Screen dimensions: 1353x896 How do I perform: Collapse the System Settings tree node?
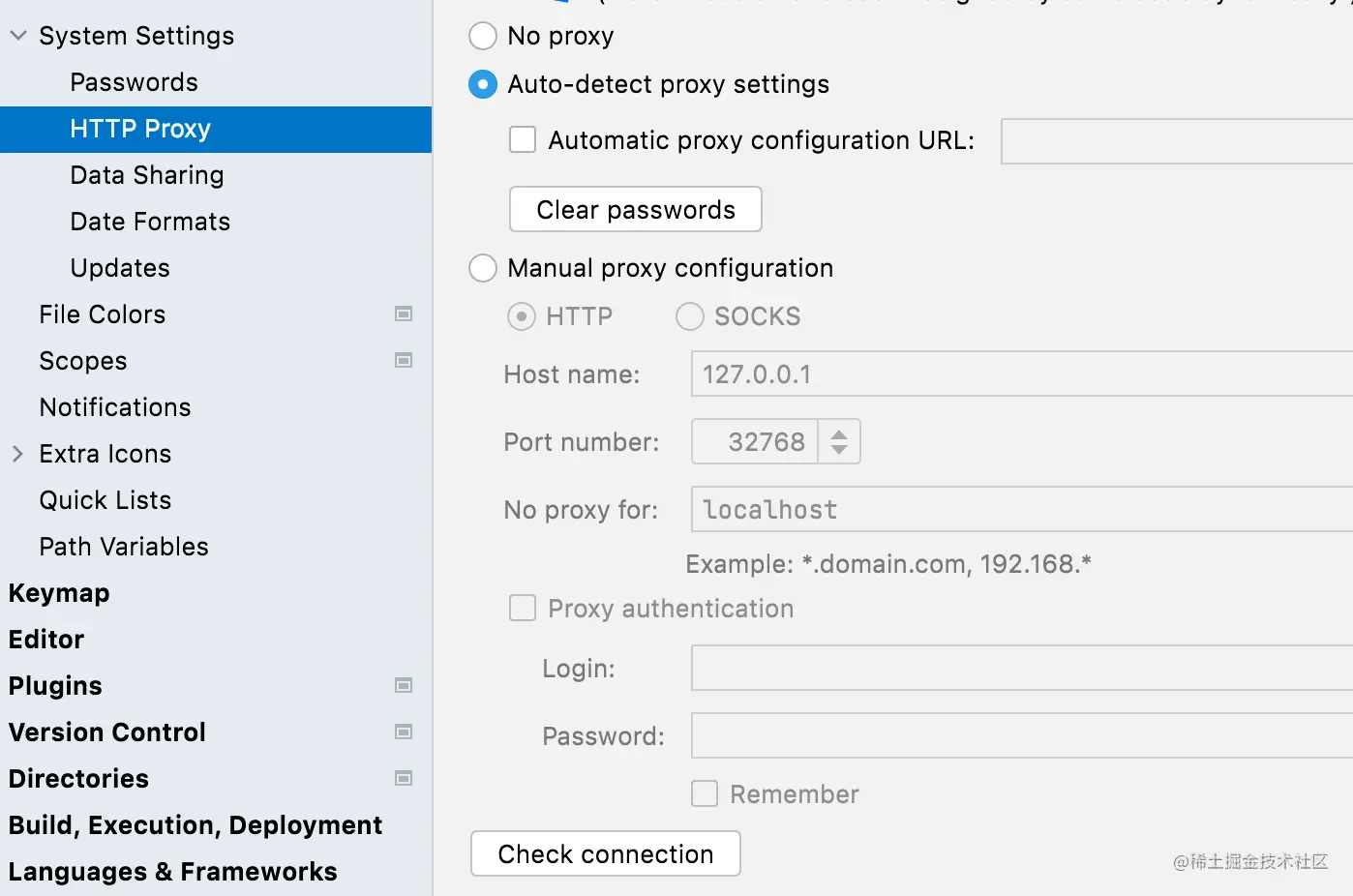tap(17, 36)
